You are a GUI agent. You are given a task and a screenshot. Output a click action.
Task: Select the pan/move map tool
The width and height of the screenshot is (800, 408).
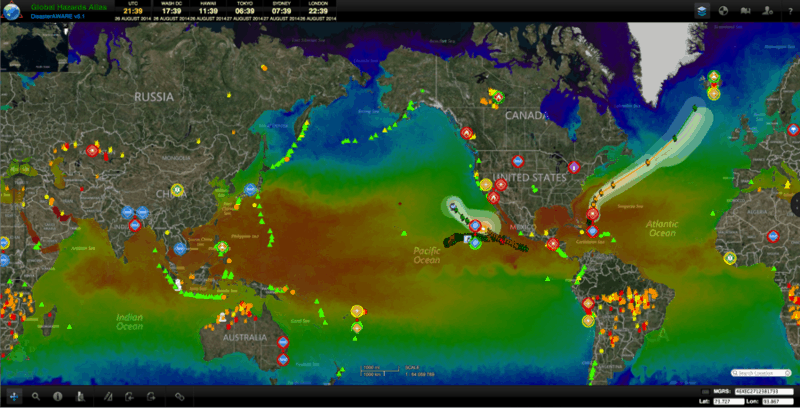(x=12, y=396)
